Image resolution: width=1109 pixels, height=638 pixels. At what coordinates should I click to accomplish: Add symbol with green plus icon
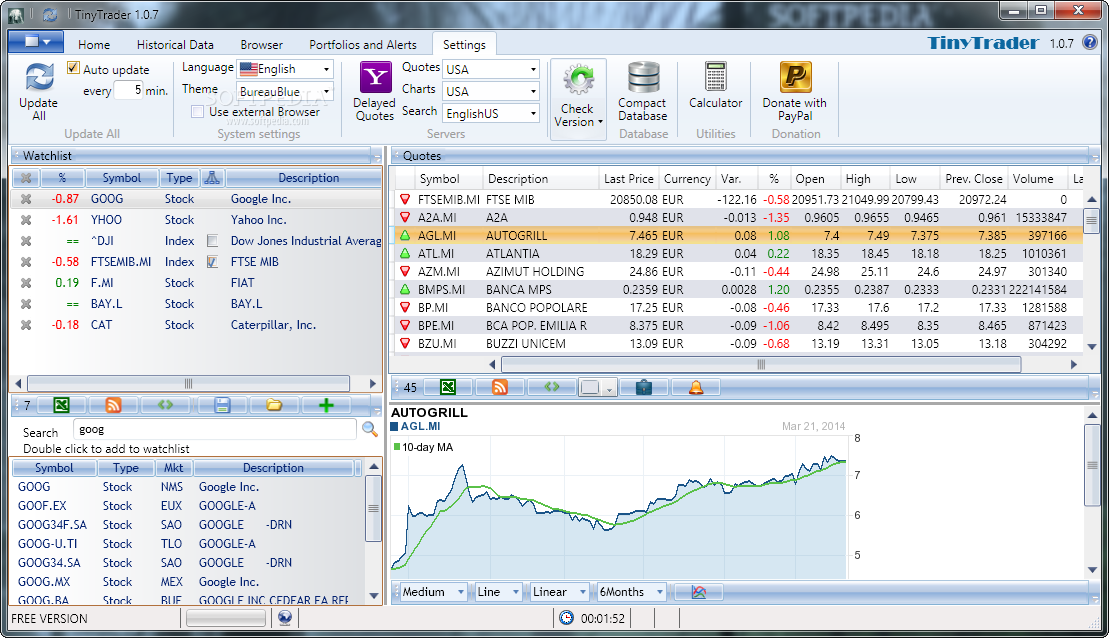(x=326, y=405)
